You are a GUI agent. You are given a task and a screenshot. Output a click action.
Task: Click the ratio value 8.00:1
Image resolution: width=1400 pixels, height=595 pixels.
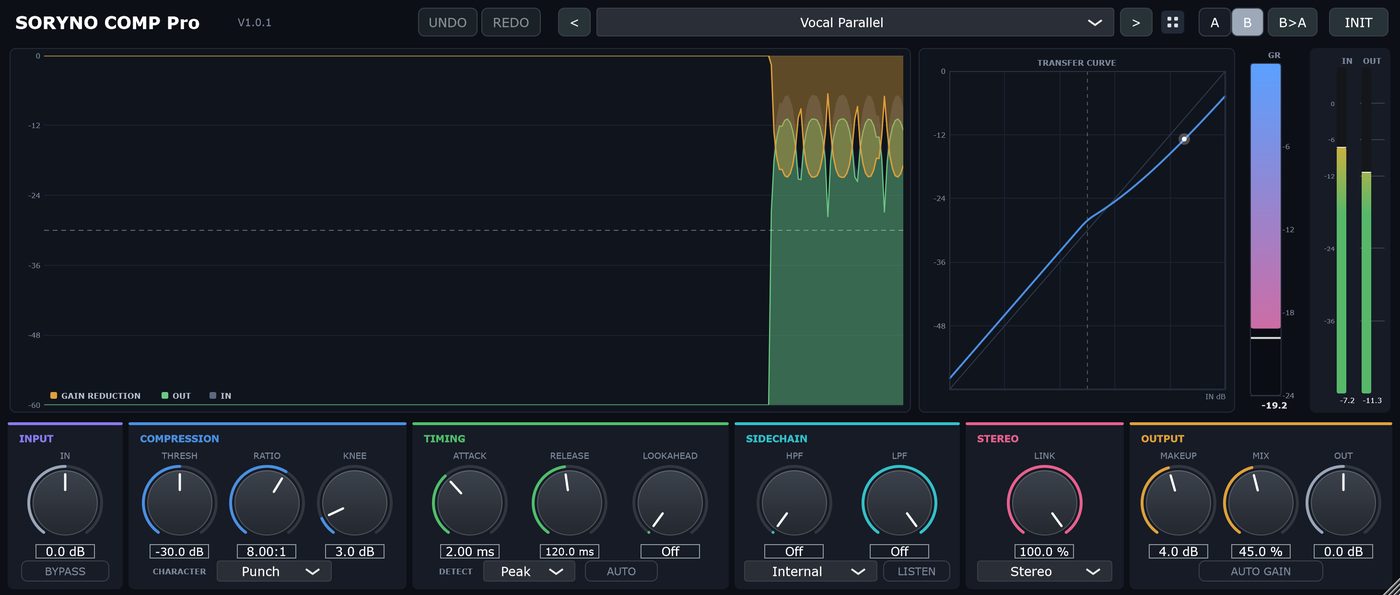(267, 551)
